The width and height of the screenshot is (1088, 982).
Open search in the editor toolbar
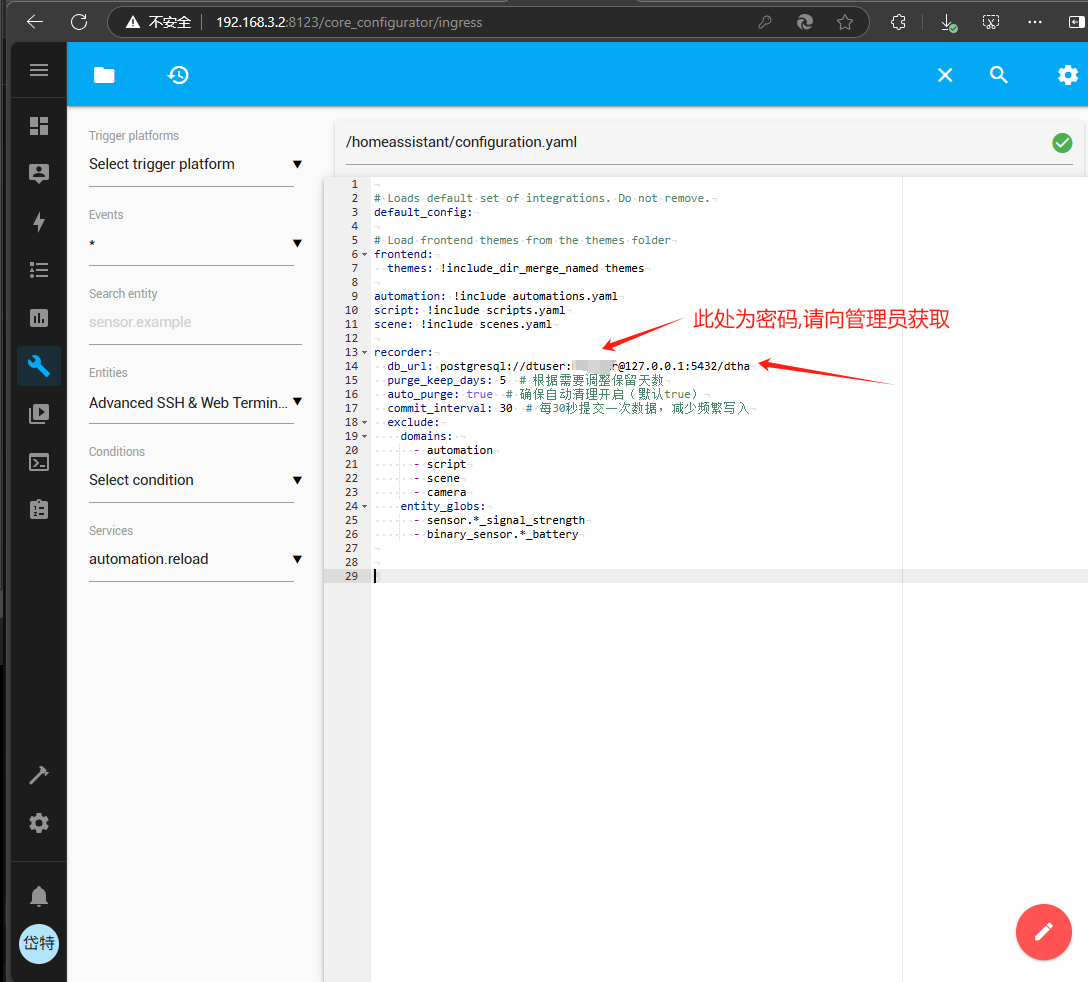(998, 75)
